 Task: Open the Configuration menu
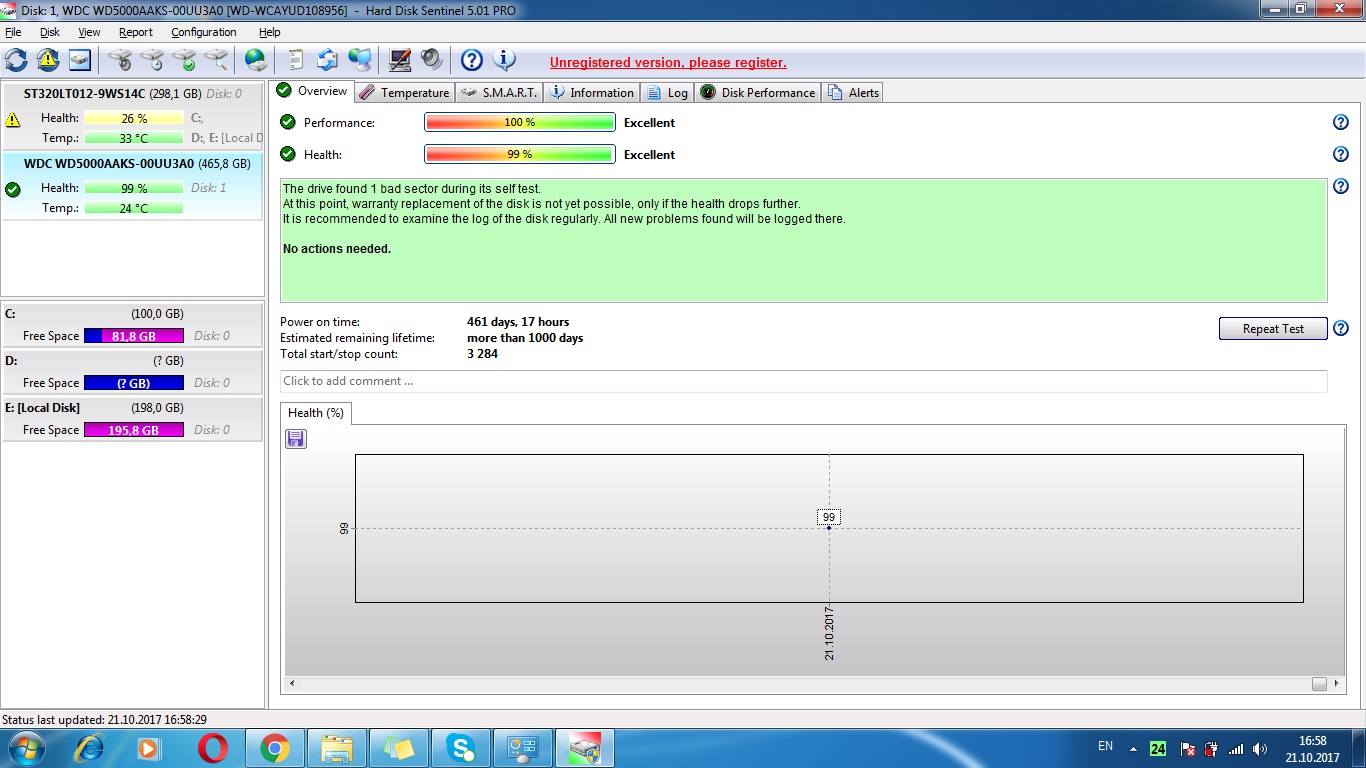click(x=203, y=32)
